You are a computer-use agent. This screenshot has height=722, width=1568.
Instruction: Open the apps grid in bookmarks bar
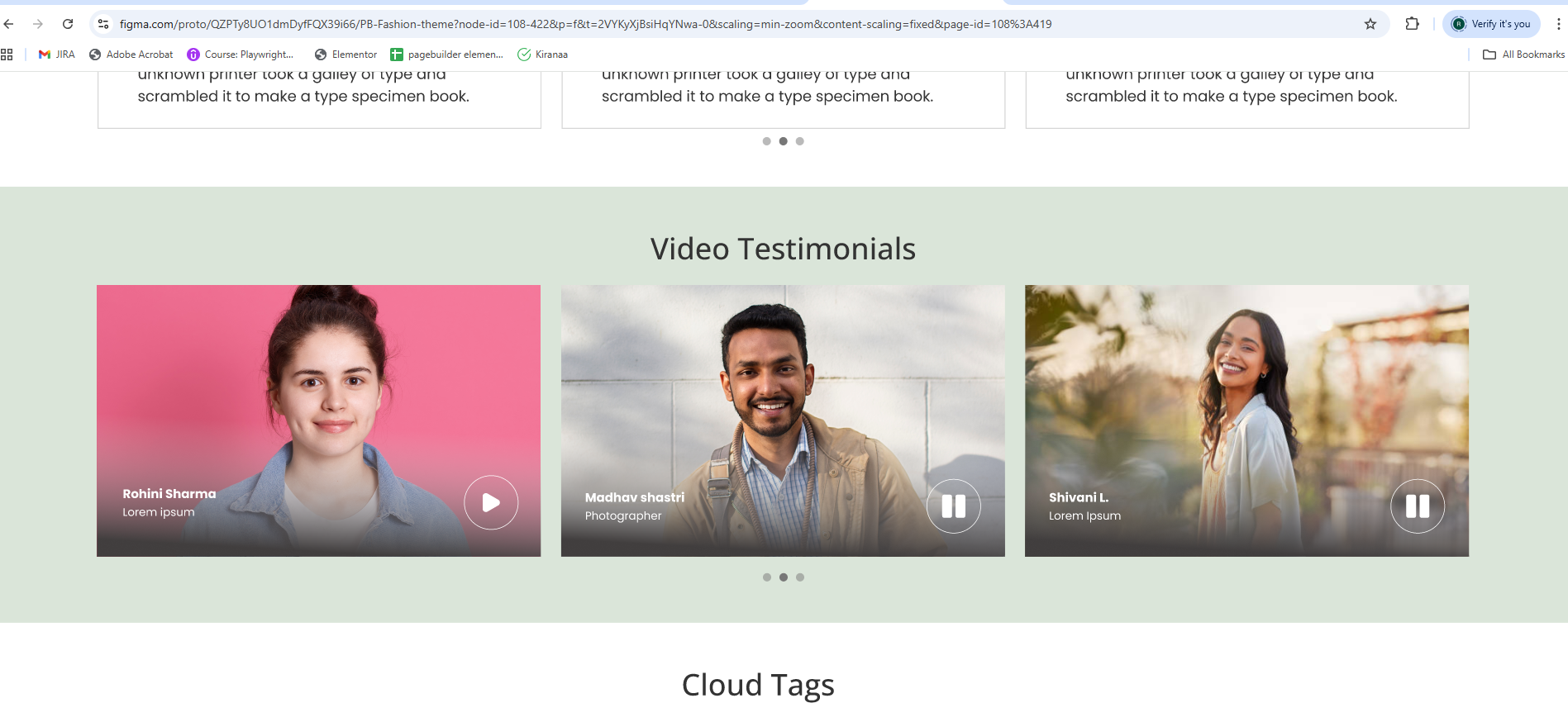[7, 55]
